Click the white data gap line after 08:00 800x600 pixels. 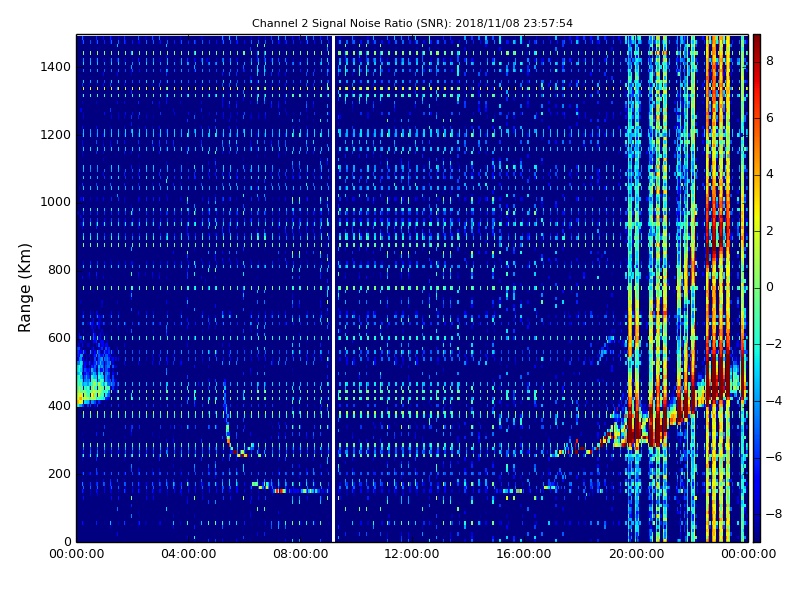[x=333, y=288]
